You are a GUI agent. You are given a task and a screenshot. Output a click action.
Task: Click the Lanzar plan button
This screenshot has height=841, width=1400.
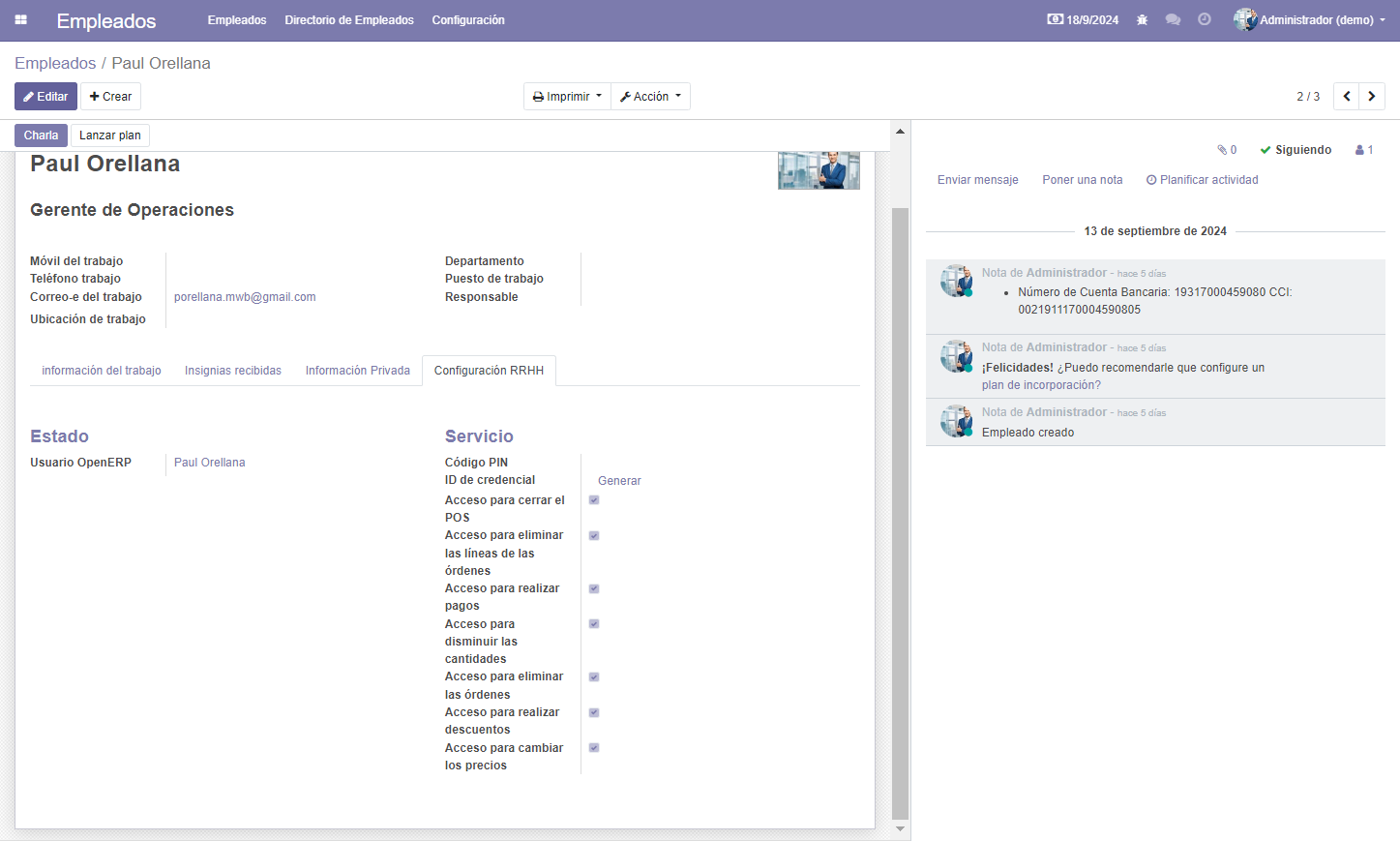[x=110, y=135]
